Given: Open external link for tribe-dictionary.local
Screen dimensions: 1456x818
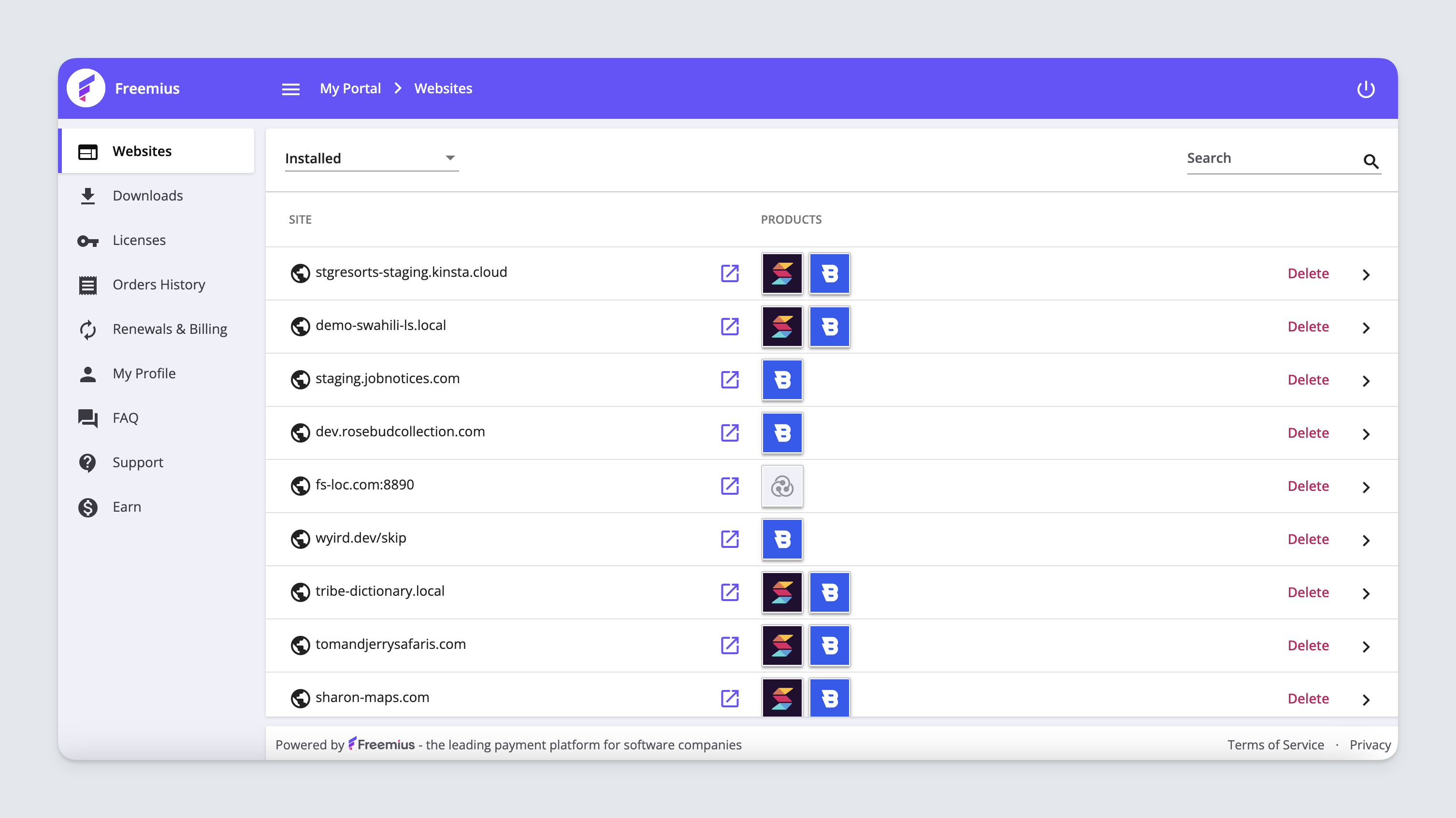Looking at the screenshot, I should point(730,592).
